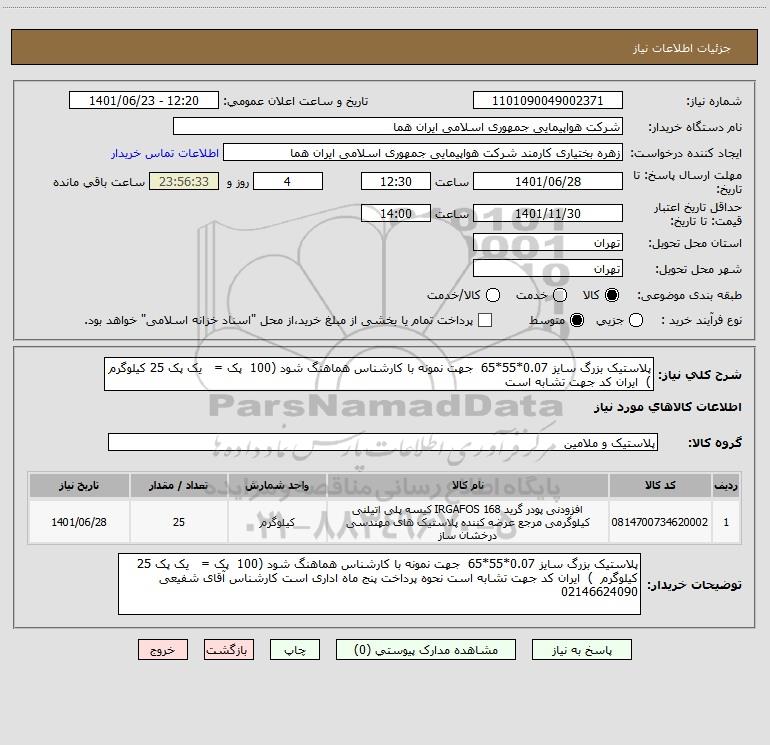The image size is (770, 745).
Task: Click the response deadline date 1401/06/28 field
Action: click(548, 181)
